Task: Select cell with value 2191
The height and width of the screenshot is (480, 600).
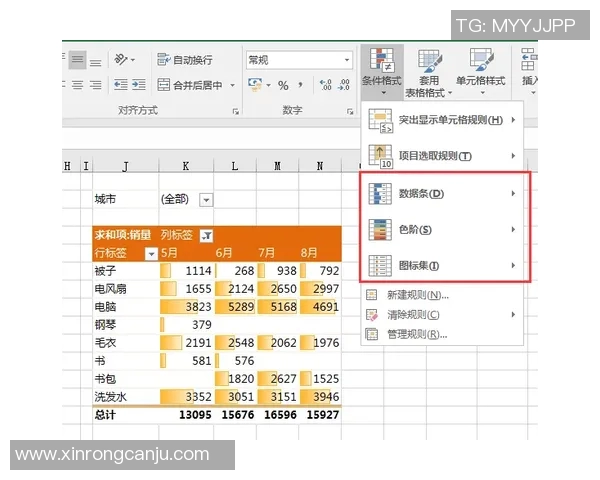Action: 186,343
